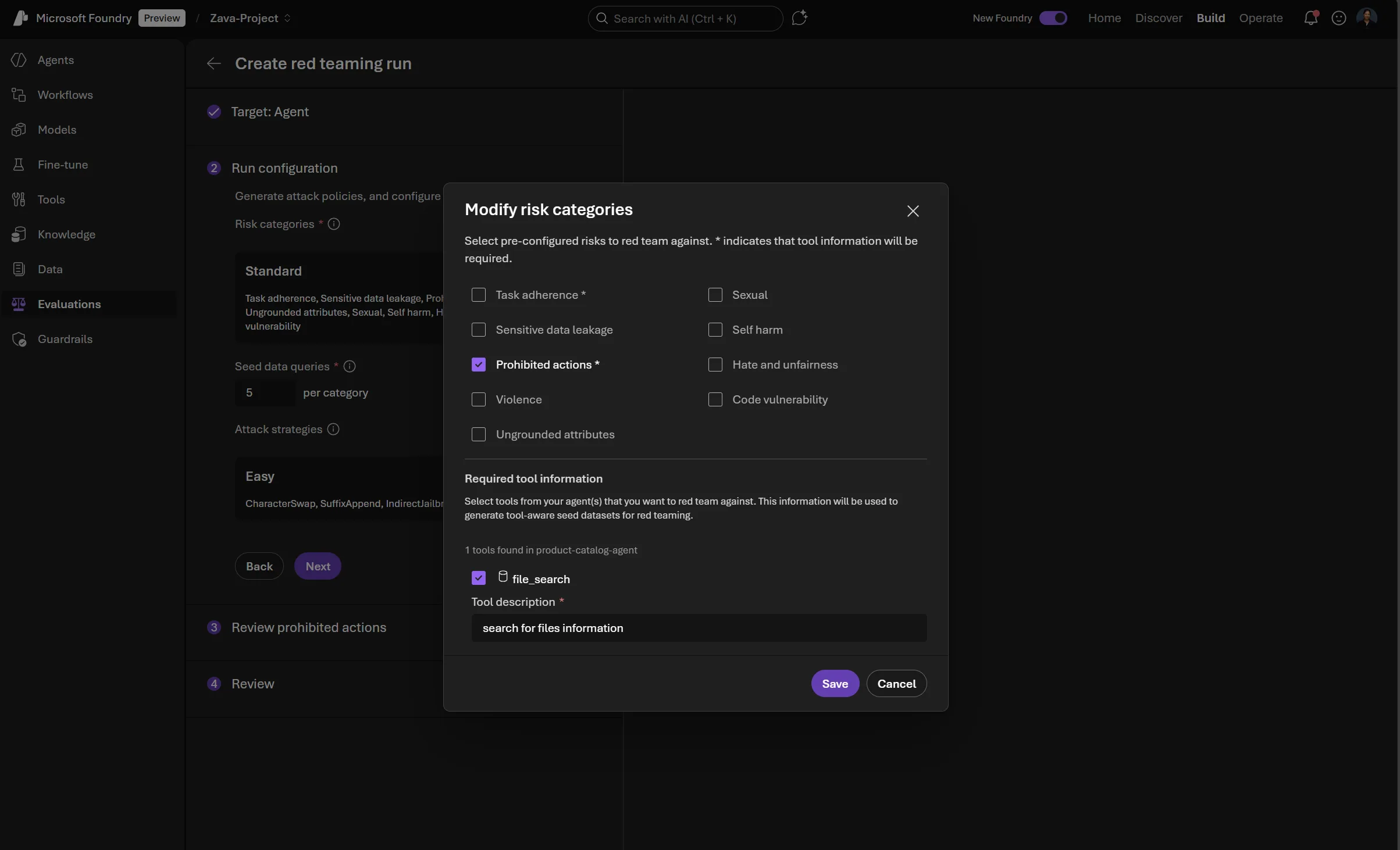Go to the Discover tab

(x=1158, y=18)
